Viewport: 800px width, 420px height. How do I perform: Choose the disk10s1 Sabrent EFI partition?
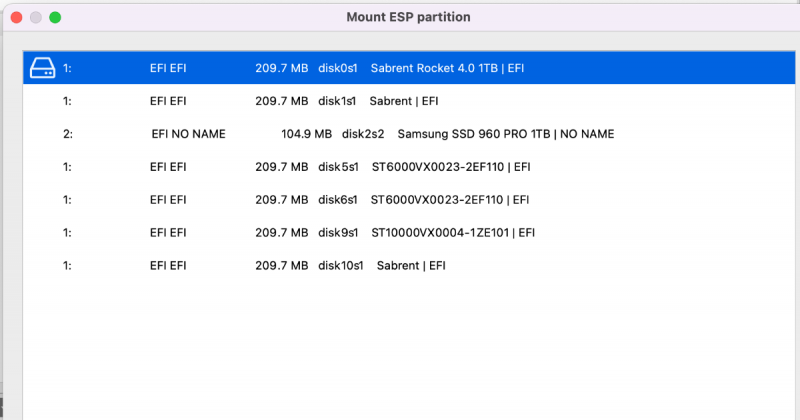click(410, 265)
